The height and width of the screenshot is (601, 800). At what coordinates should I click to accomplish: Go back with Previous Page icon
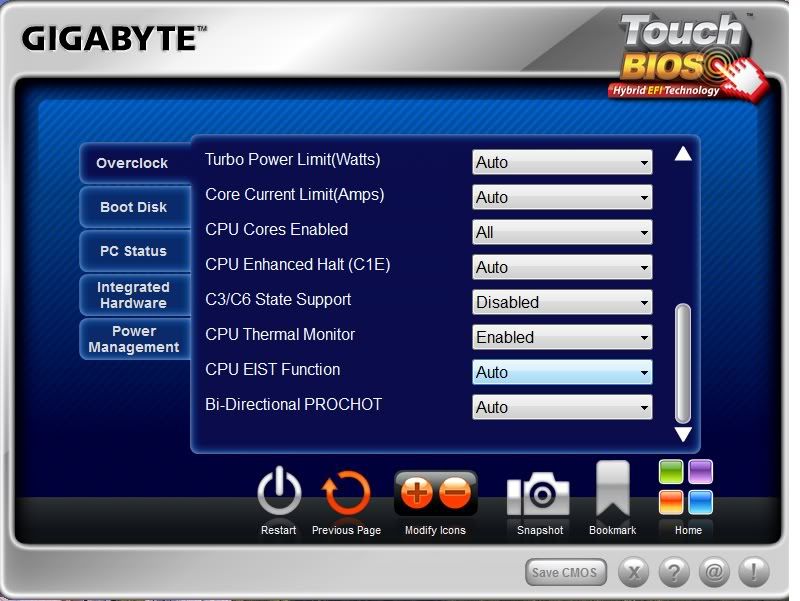point(346,493)
